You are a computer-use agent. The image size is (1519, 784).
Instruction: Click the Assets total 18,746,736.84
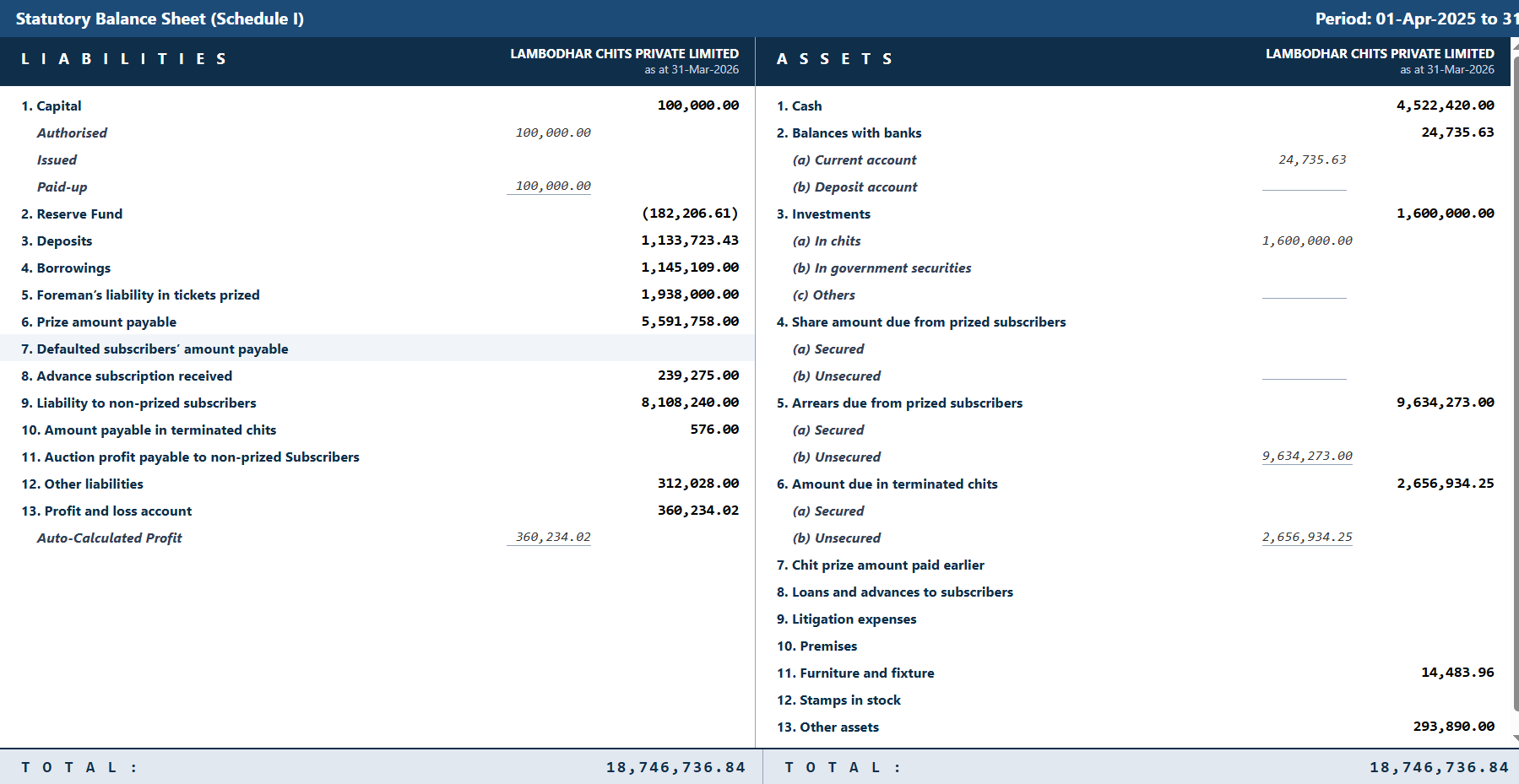1439,767
